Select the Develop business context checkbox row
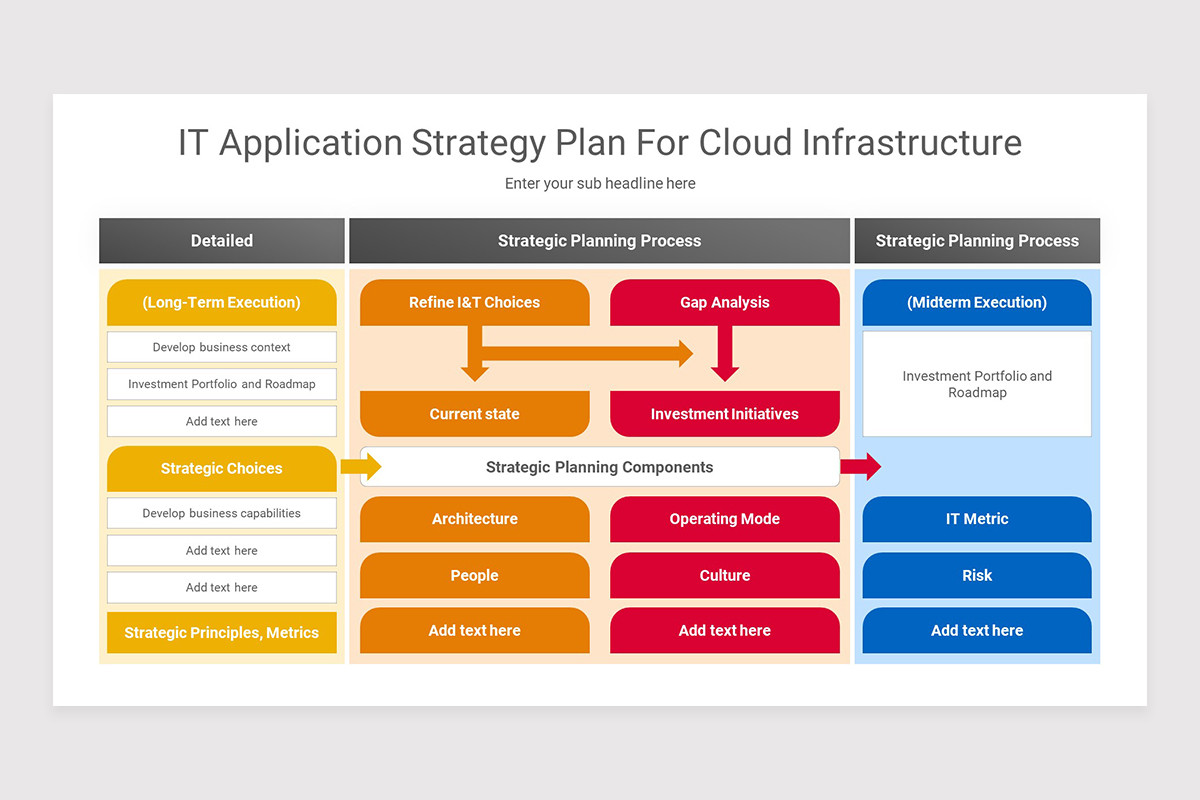1200x800 pixels. (221, 347)
